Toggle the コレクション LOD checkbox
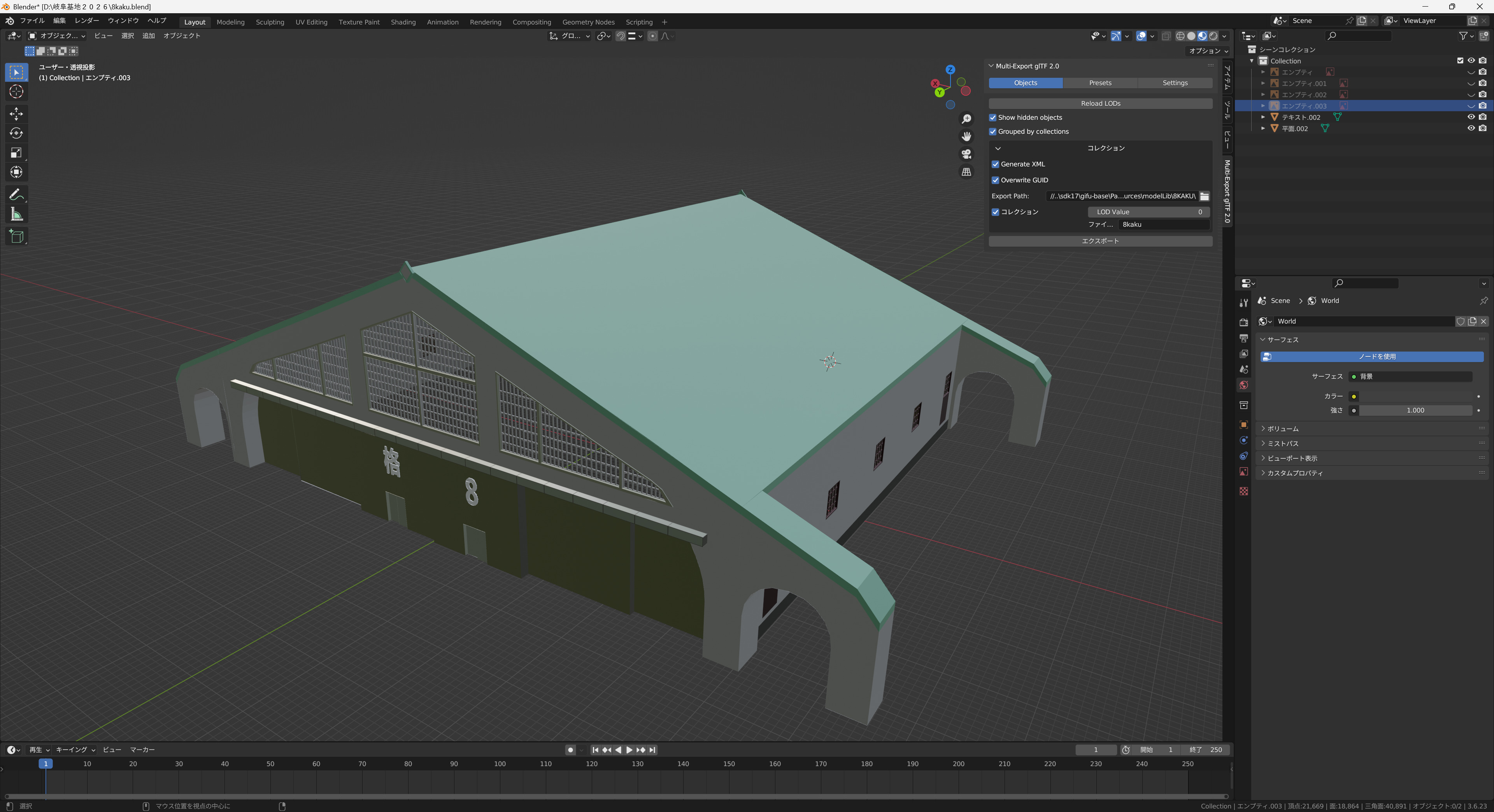 tap(996, 212)
